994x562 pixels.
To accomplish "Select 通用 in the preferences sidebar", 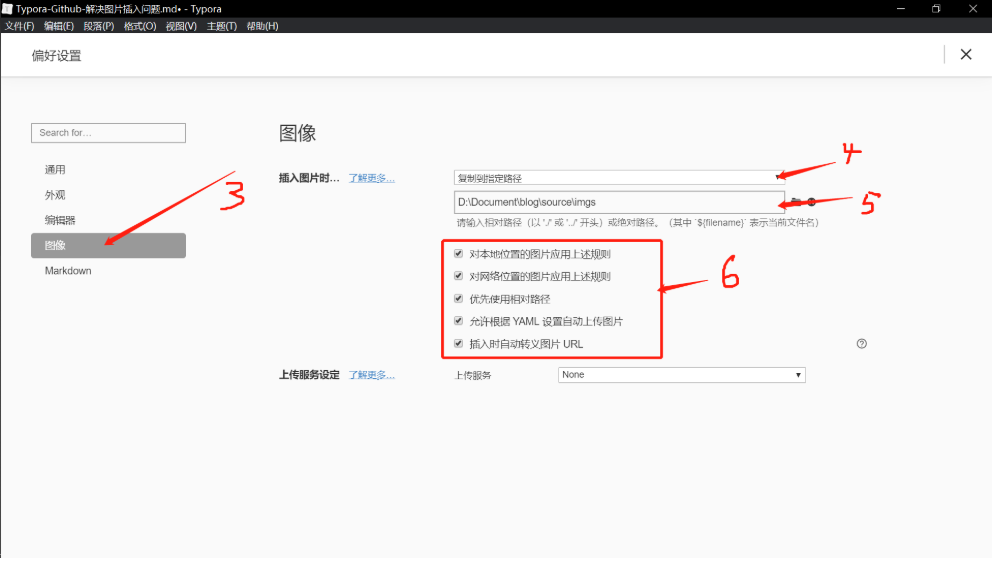I will (108, 170).
